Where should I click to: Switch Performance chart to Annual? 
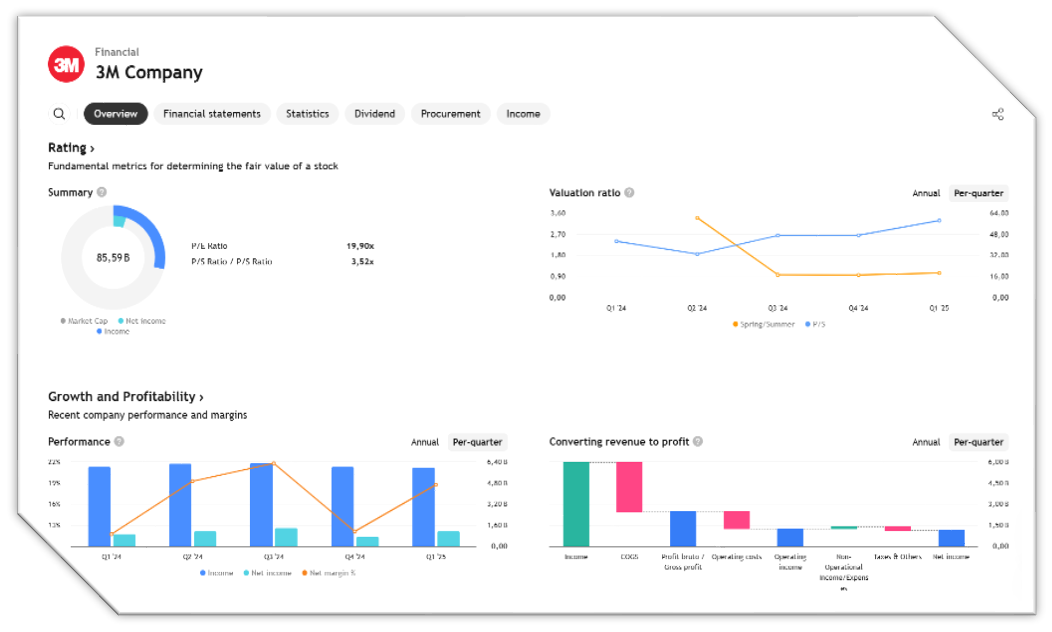tap(425, 442)
